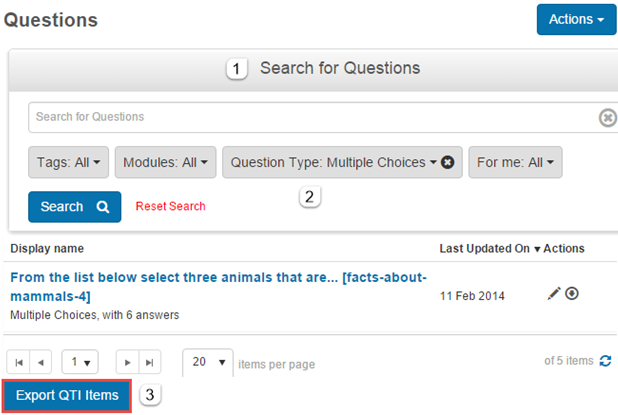This screenshot has width=618, height=415.
Task: Click the Export QTI Items button
Action: click(67, 395)
